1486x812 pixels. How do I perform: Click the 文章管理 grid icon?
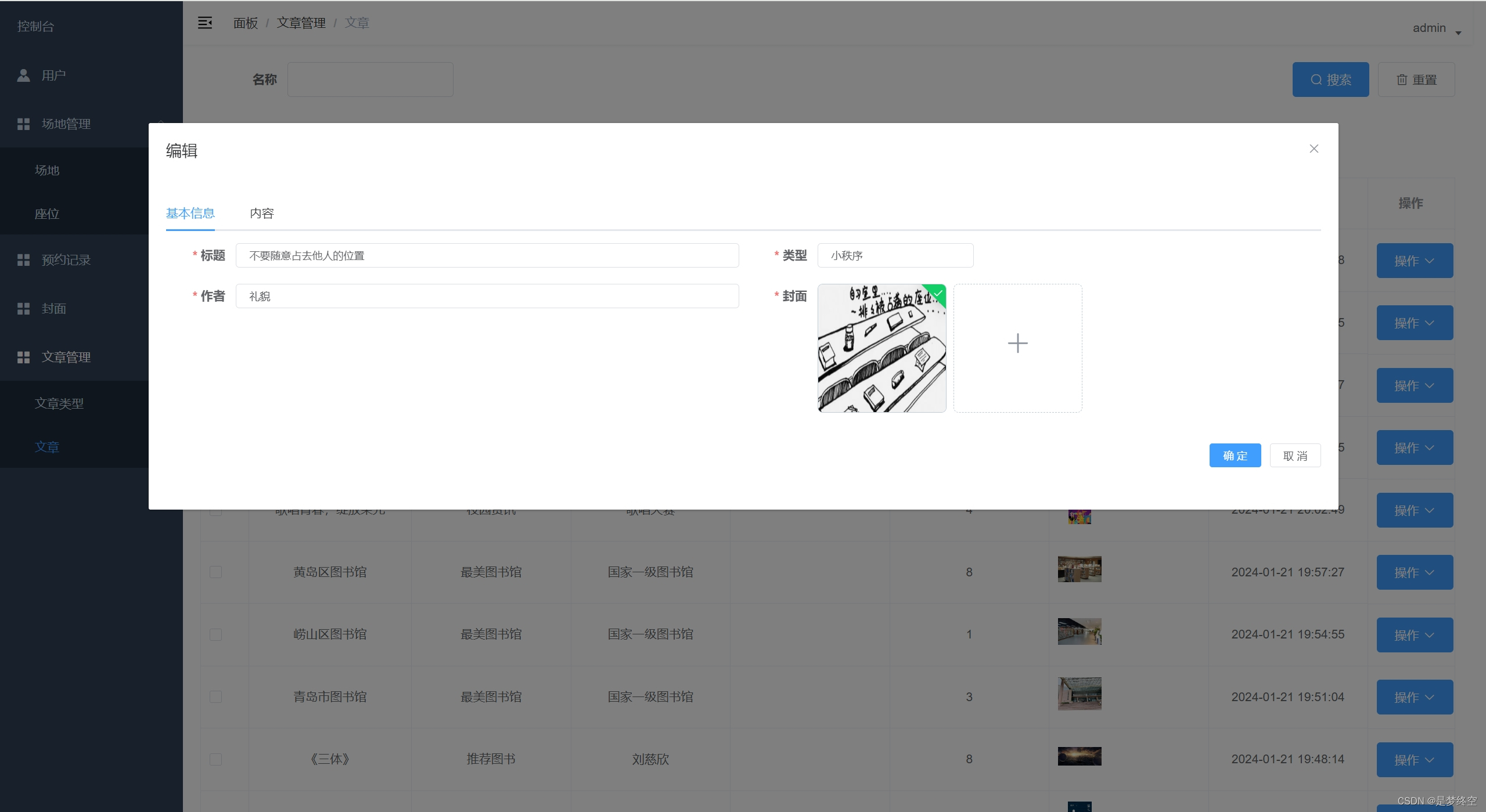click(x=23, y=358)
